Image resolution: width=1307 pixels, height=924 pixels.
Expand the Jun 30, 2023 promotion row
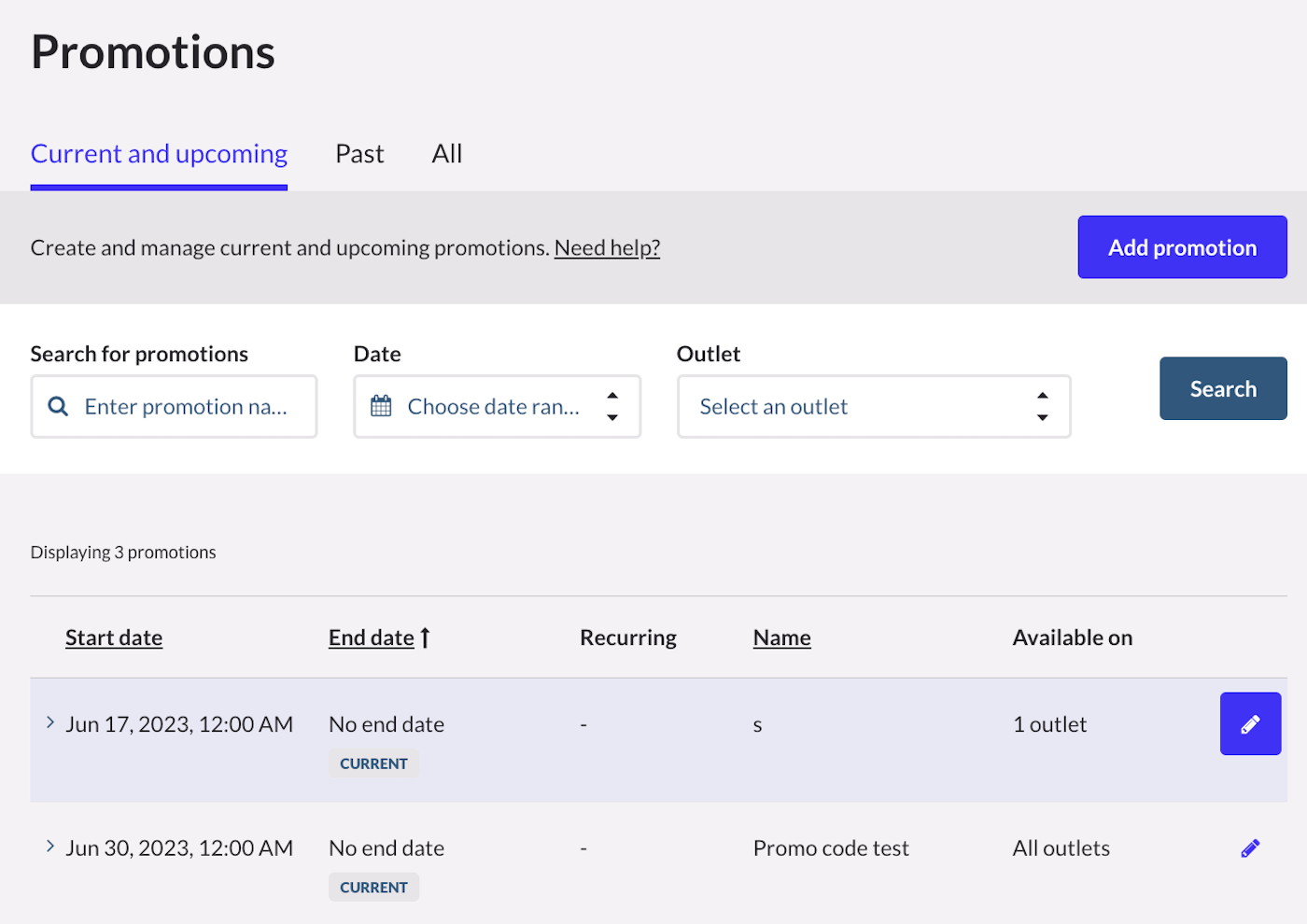[50, 847]
